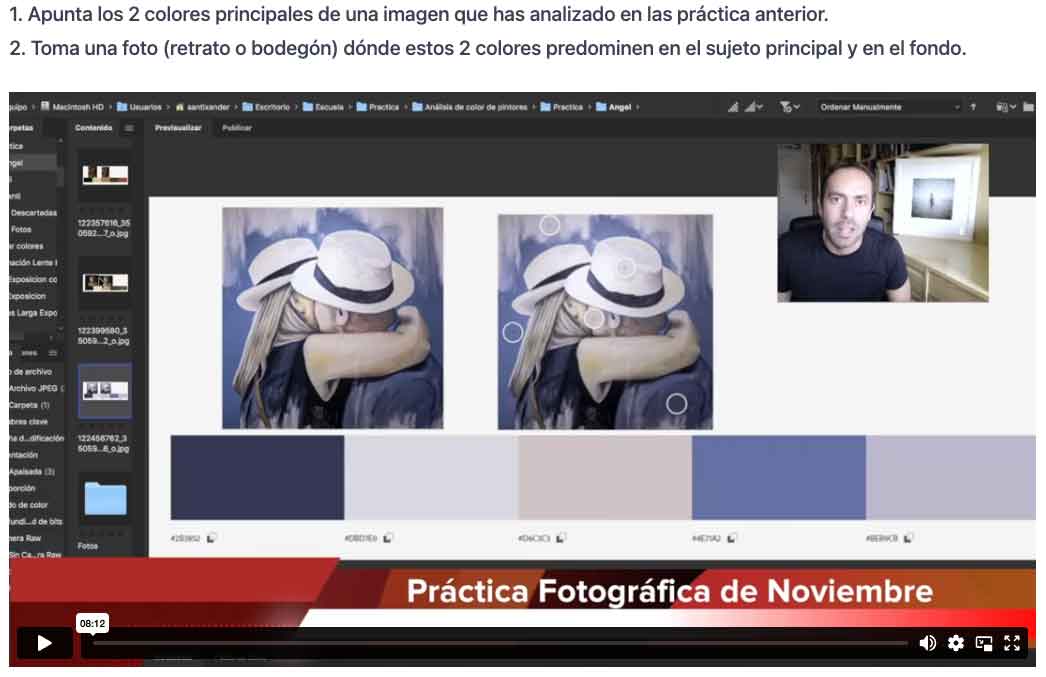Select Larga Expo folder in tree
Screen dimensions: 1046x677
33,312
